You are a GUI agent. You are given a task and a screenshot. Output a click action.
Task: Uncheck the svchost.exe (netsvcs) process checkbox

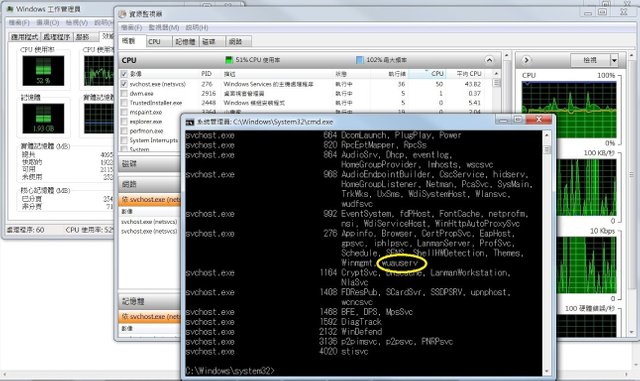click(x=124, y=84)
